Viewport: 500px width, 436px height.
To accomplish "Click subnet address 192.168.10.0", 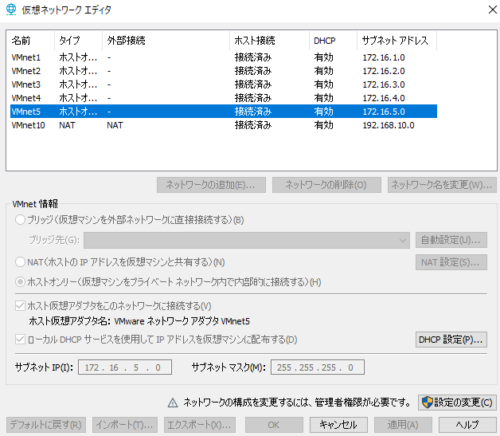I will 388,125.
